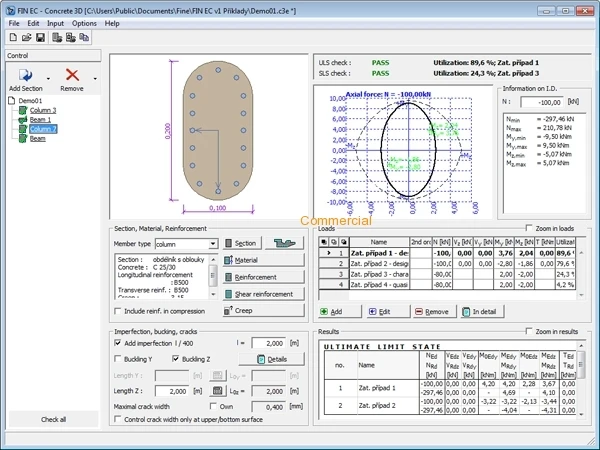
Task: Save file using floppy disk icon
Action: [40, 37]
